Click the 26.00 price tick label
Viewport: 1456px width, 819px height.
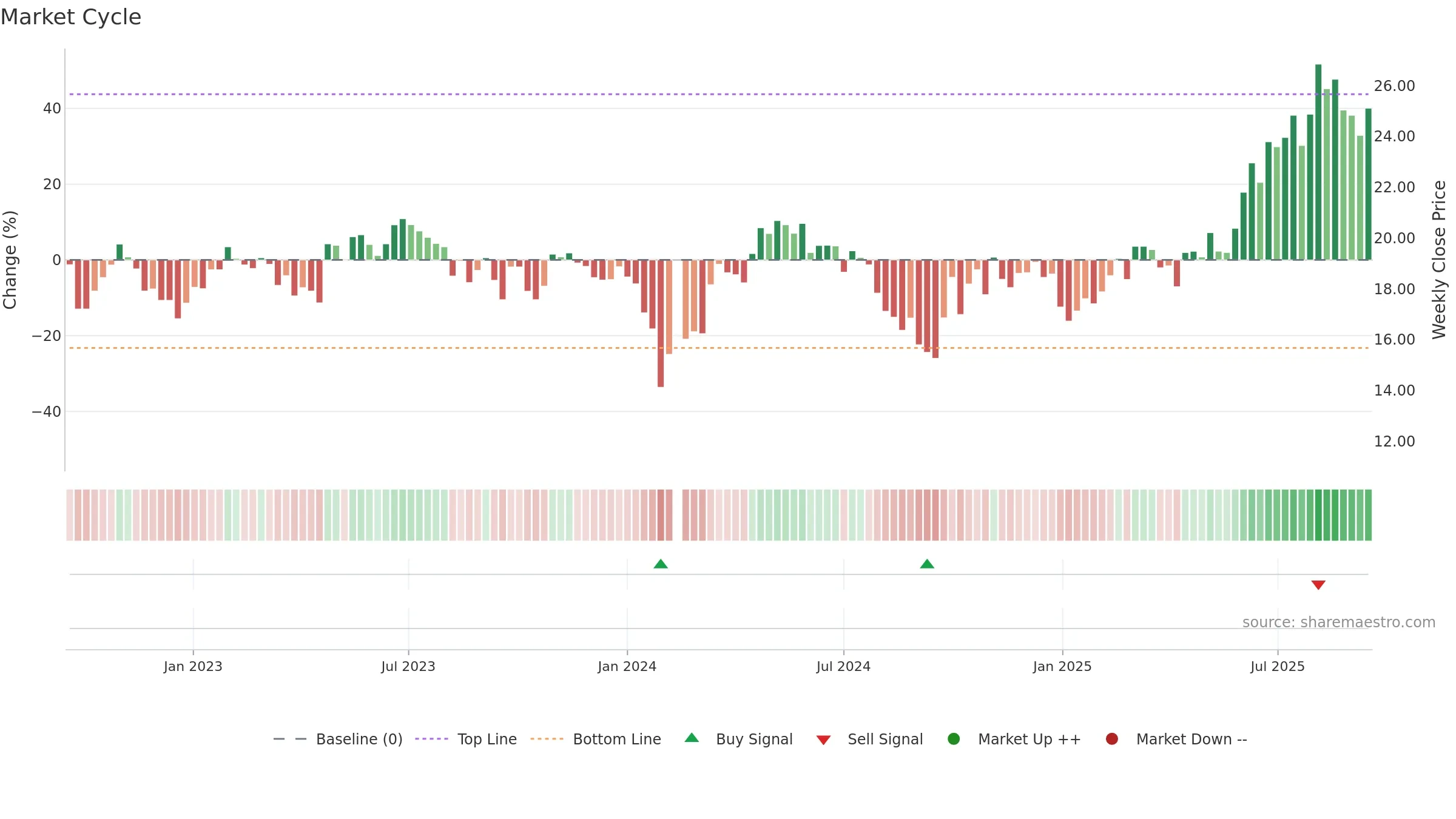1395,86
